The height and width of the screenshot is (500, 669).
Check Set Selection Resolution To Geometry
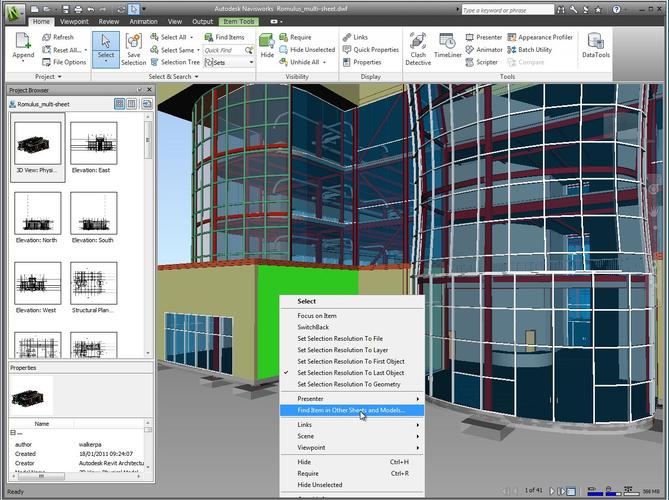pyautogui.click(x=348, y=384)
